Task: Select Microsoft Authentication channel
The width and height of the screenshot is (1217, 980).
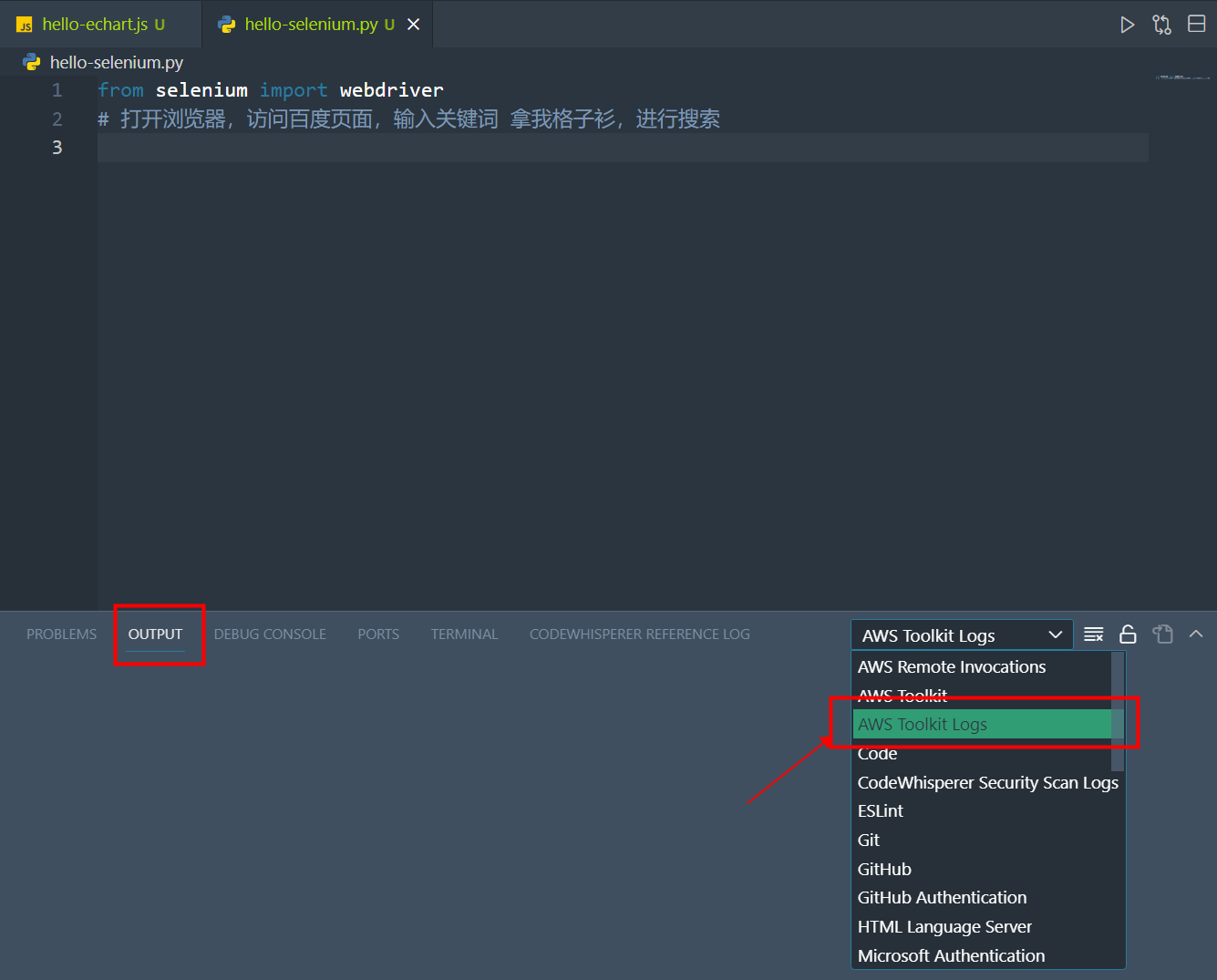Action: [x=988, y=955]
